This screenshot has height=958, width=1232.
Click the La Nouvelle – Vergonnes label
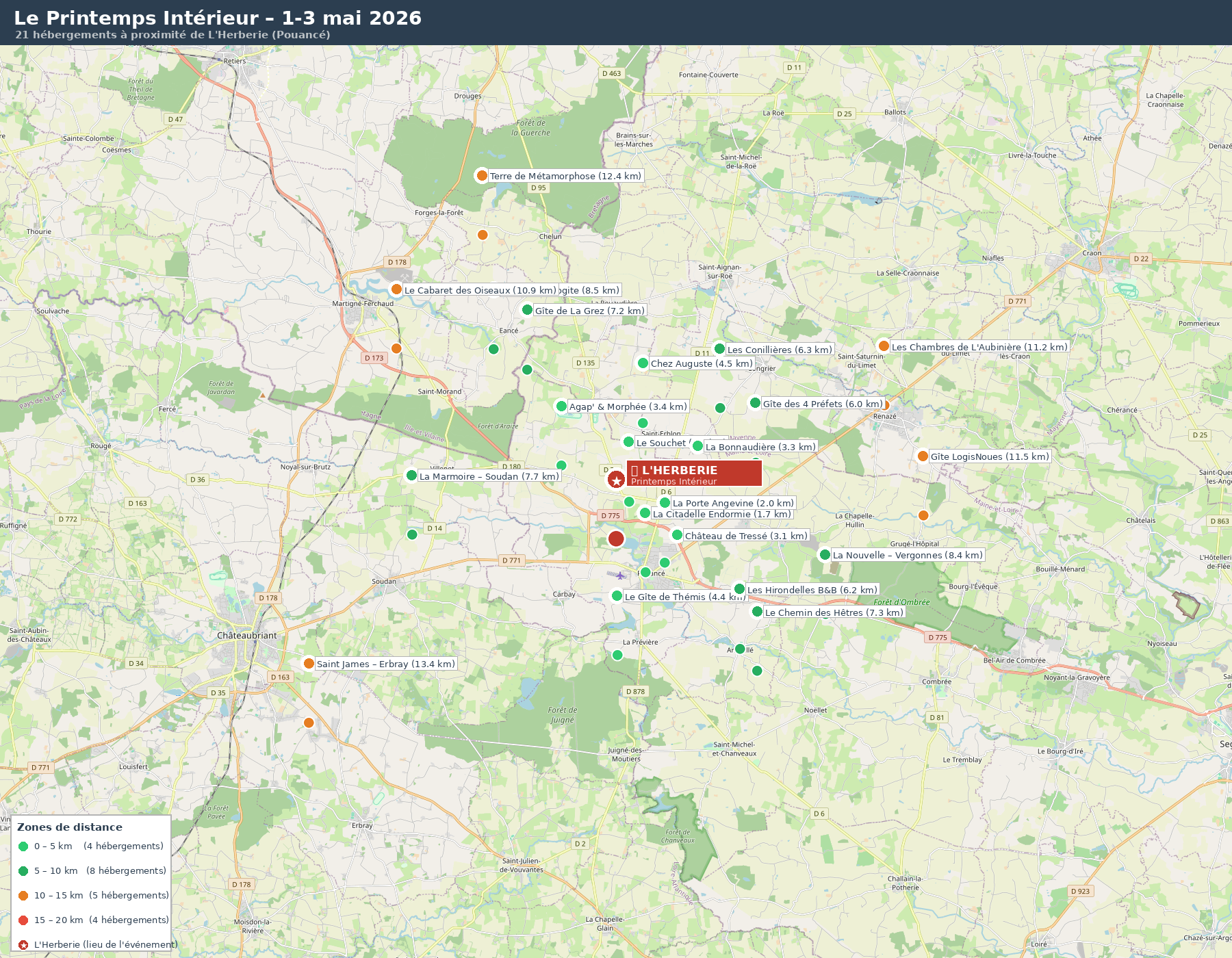point(907,555)
